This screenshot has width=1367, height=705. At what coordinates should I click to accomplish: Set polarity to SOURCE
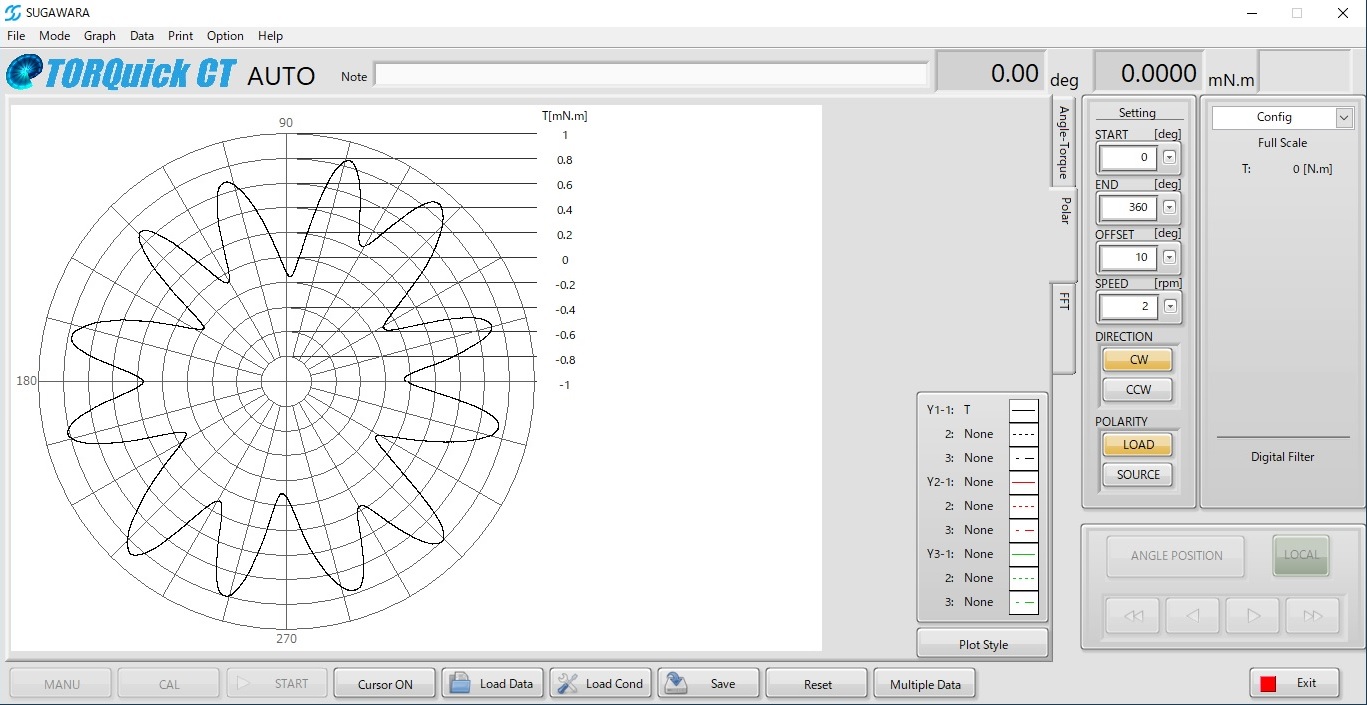1138,475
